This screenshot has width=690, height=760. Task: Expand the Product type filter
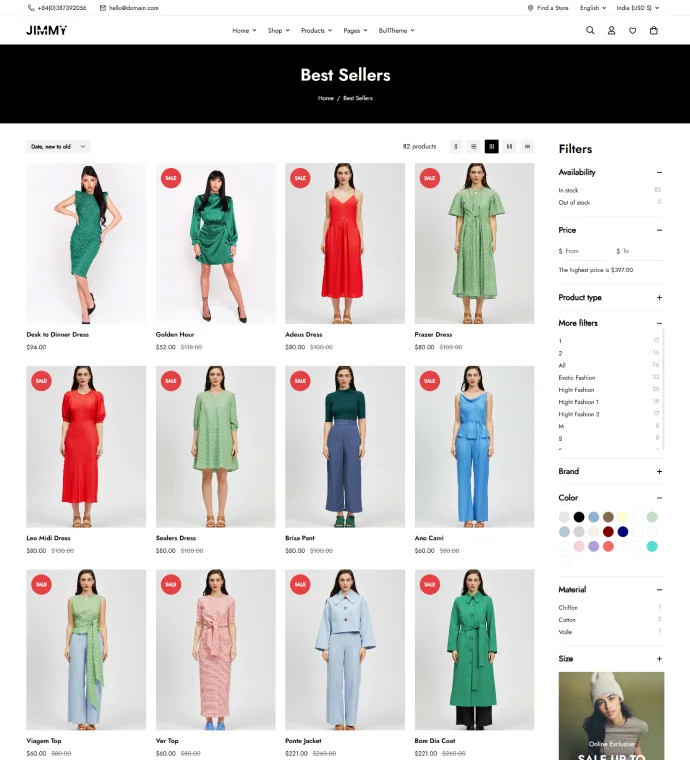659,298
